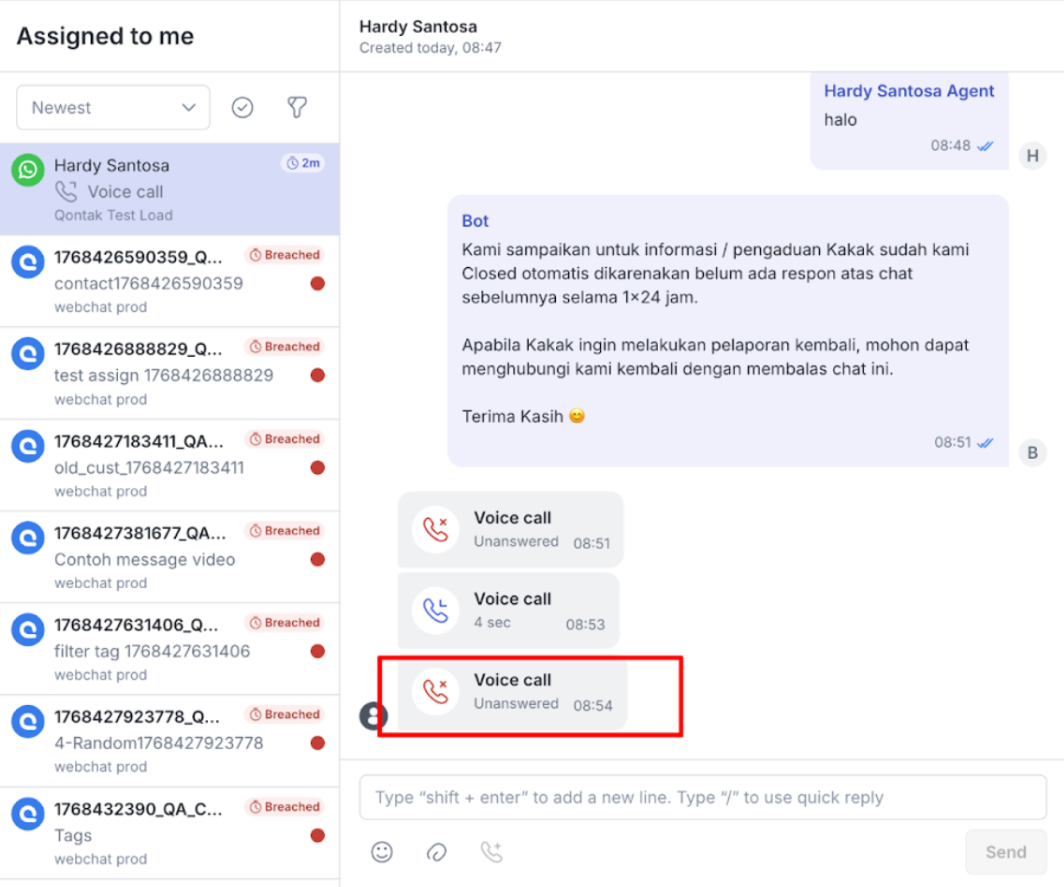Image resolution: width=1064 pixels, height=887 pixels.
Task: Click the unanswered voice call at 08:51
Action: [x=510, y=529]
